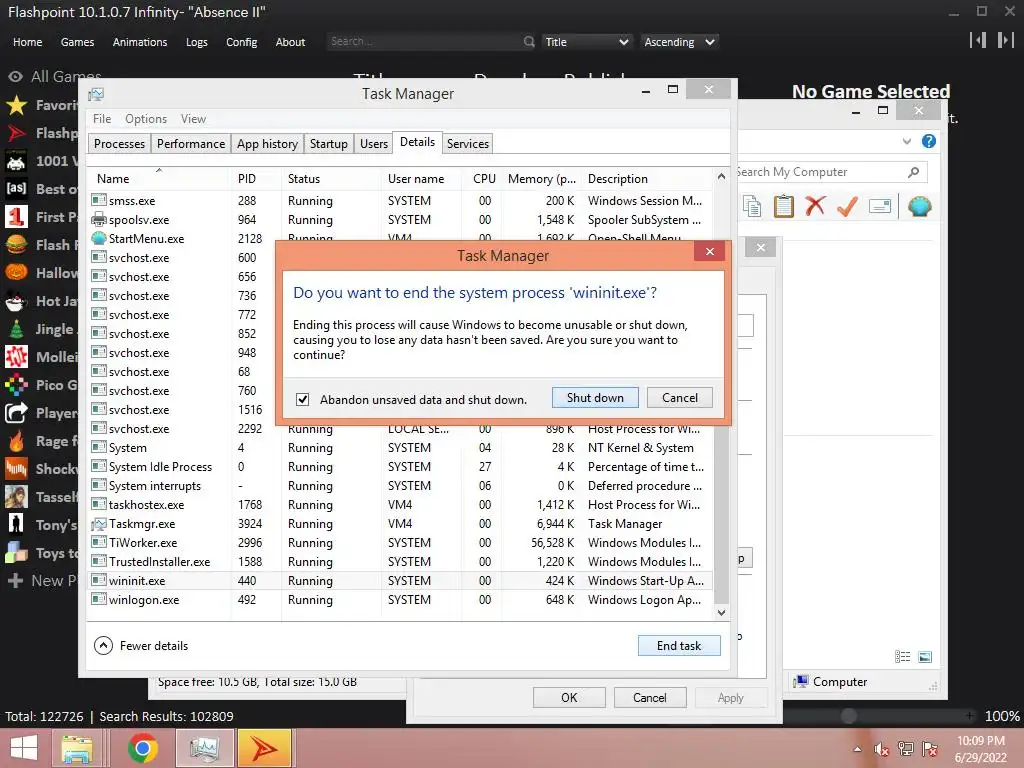Switch explorer to the details view icon
Viewport: 1024px width, 768px height.
(903, 657)
